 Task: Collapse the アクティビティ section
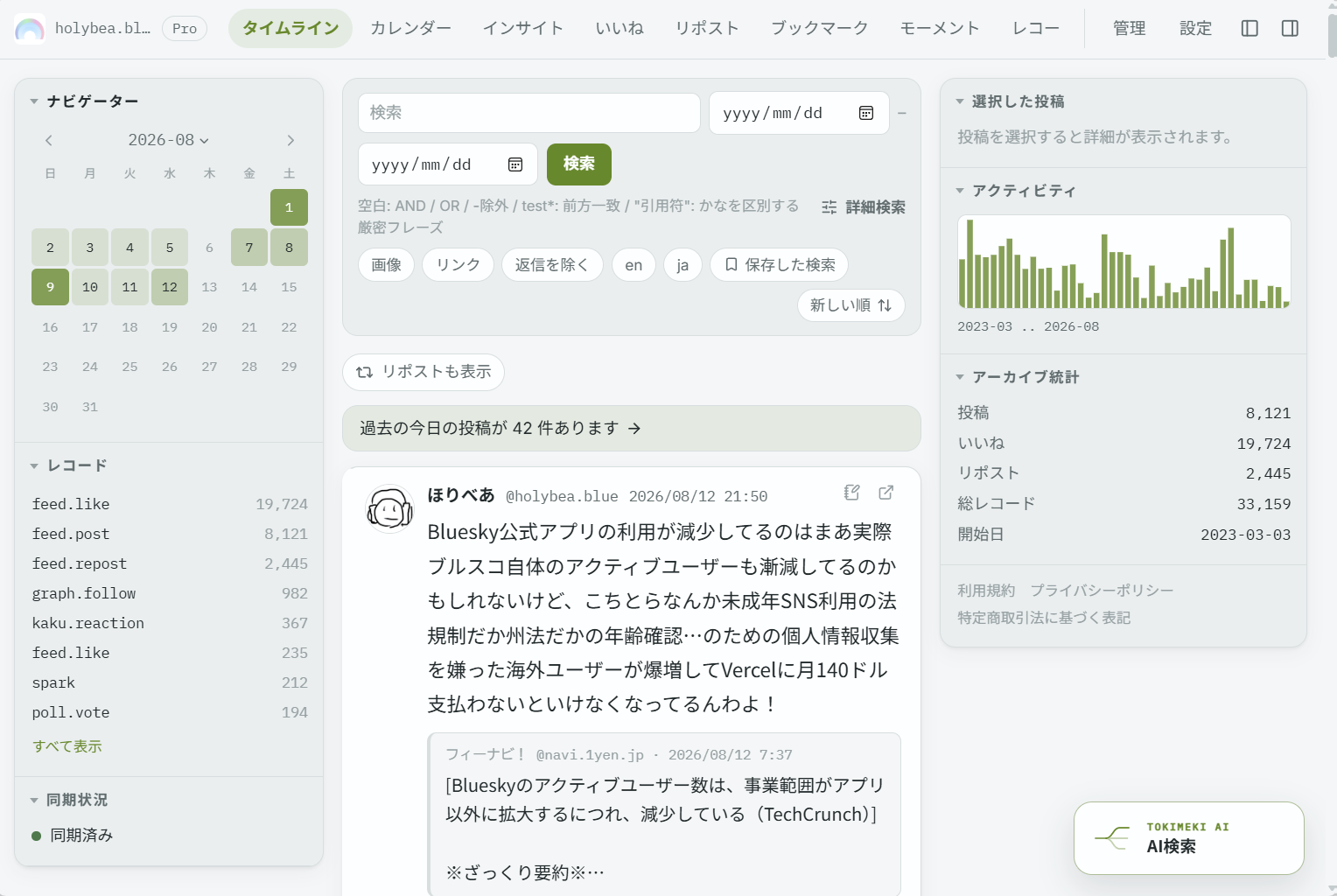coord(1015,191)
